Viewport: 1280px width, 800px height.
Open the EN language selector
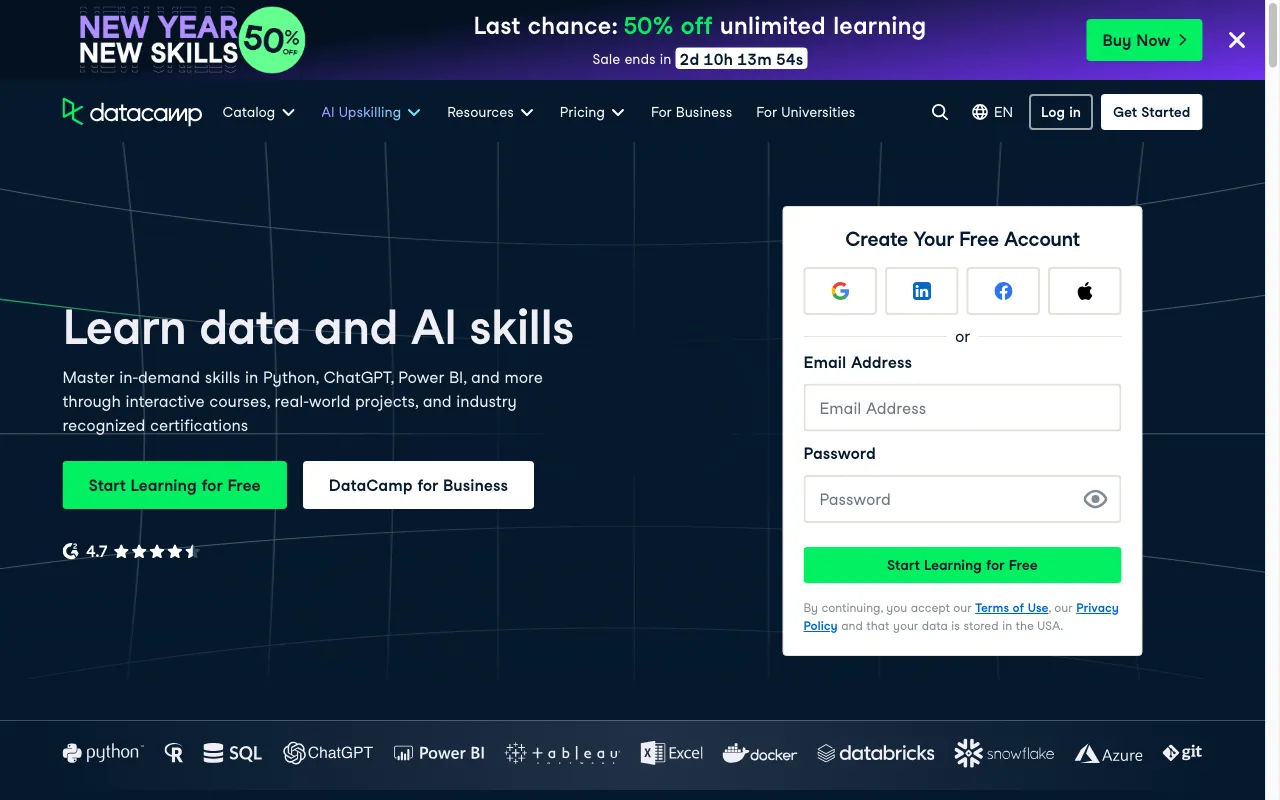(992, 112)
